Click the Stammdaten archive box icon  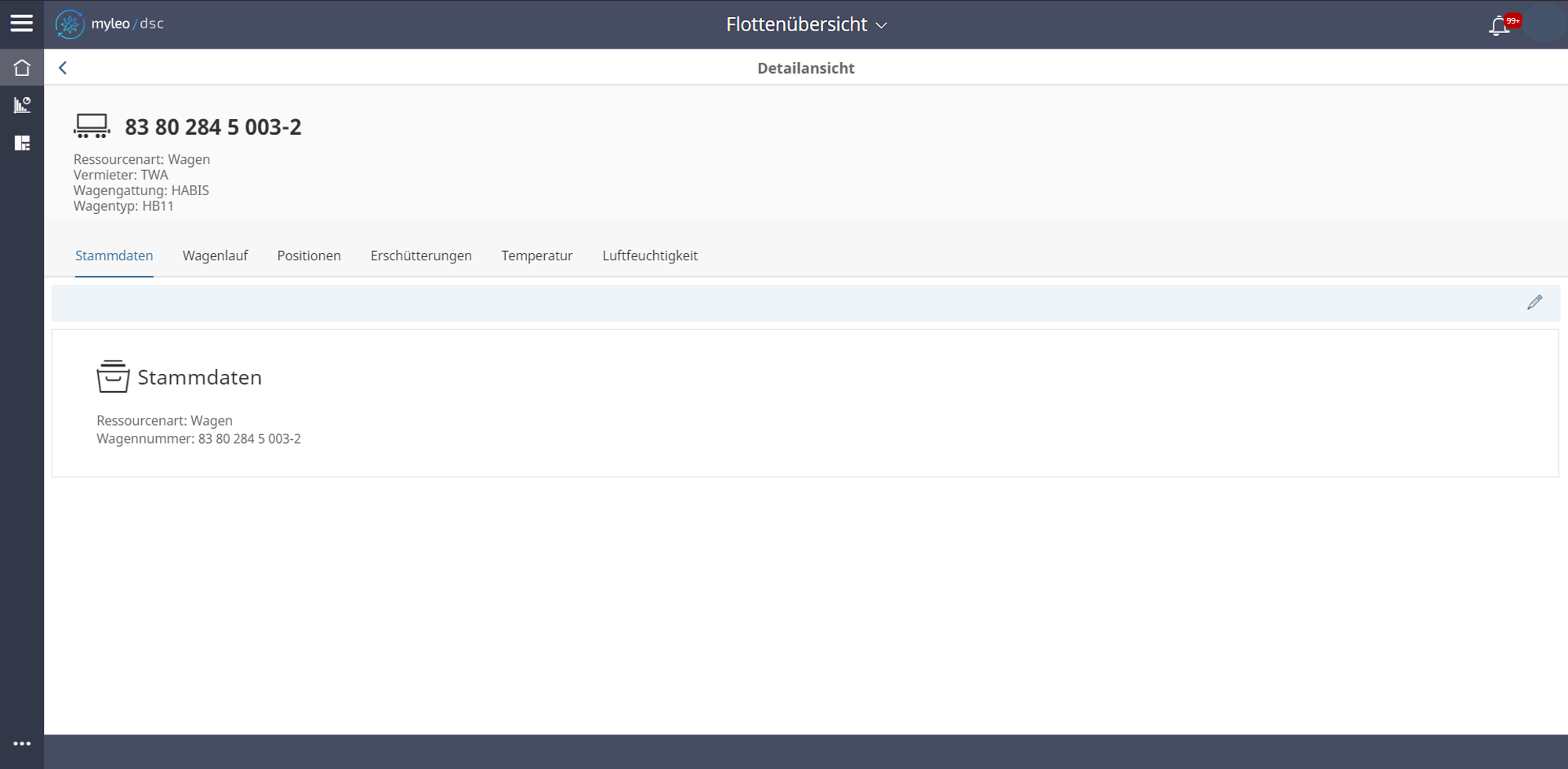[113, 376]
